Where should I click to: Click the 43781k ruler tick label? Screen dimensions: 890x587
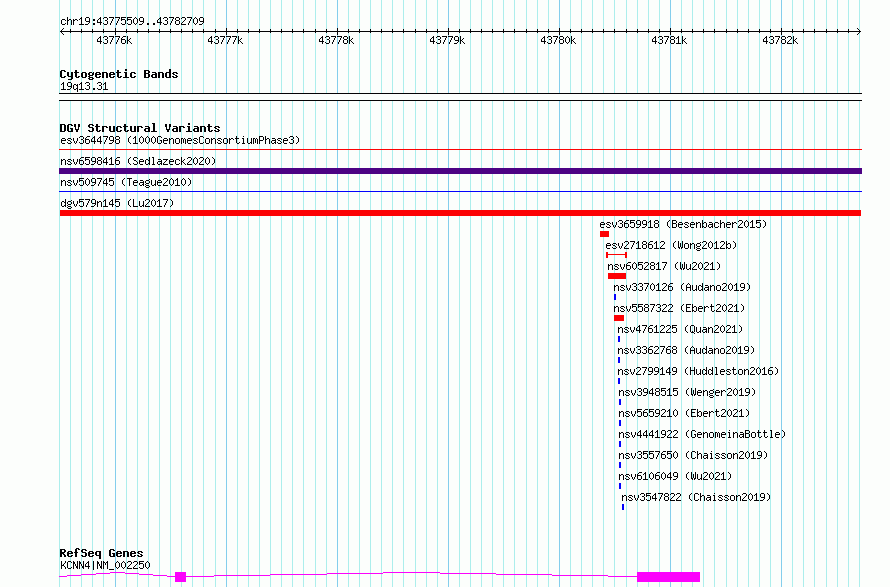click(669, 40)
